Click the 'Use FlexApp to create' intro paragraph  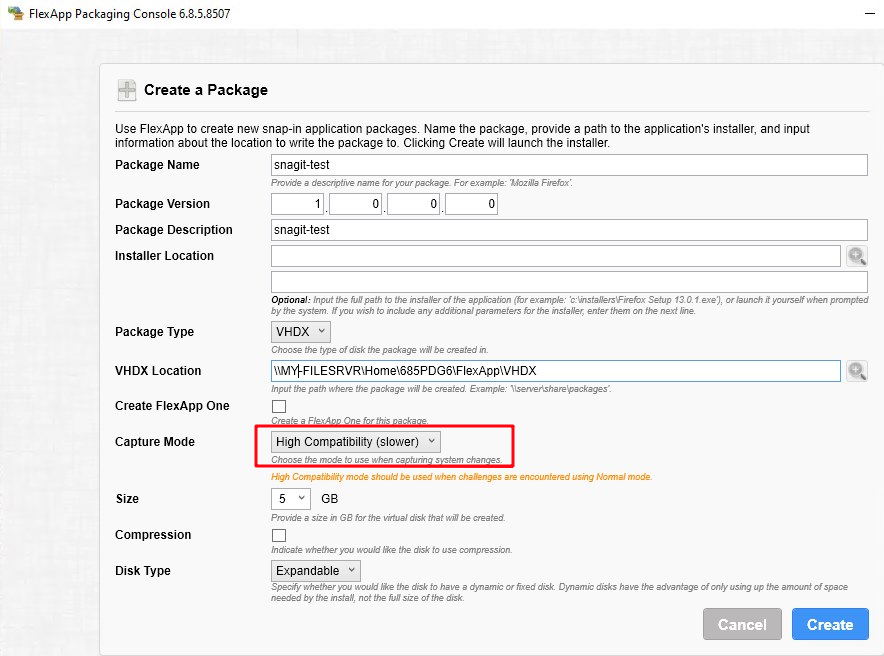point(462,136)
